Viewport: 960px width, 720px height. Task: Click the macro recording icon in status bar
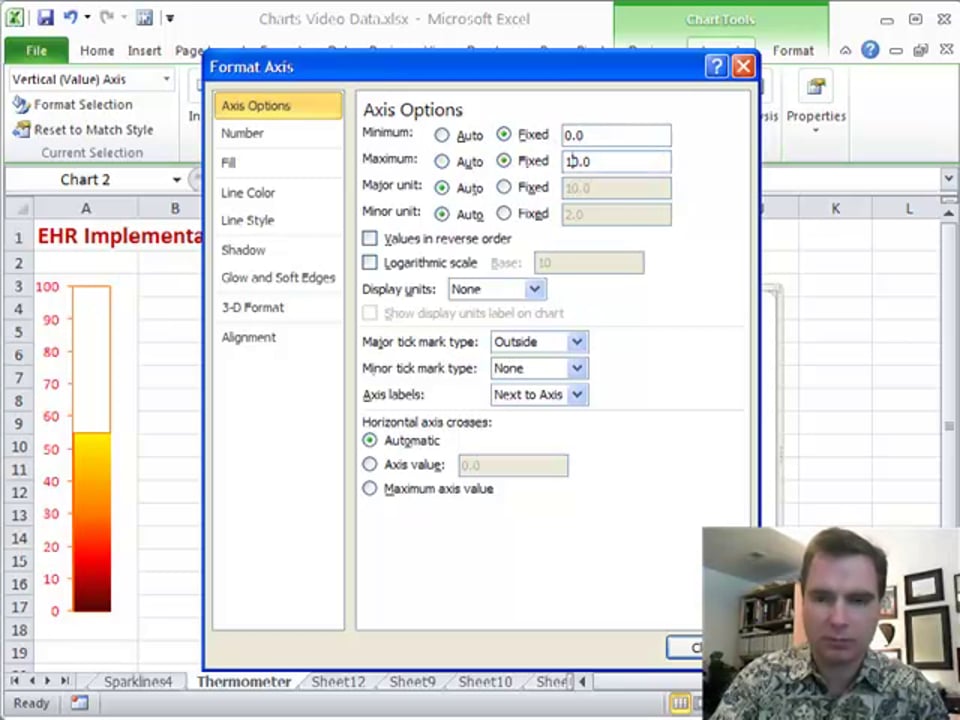[79, 703]
